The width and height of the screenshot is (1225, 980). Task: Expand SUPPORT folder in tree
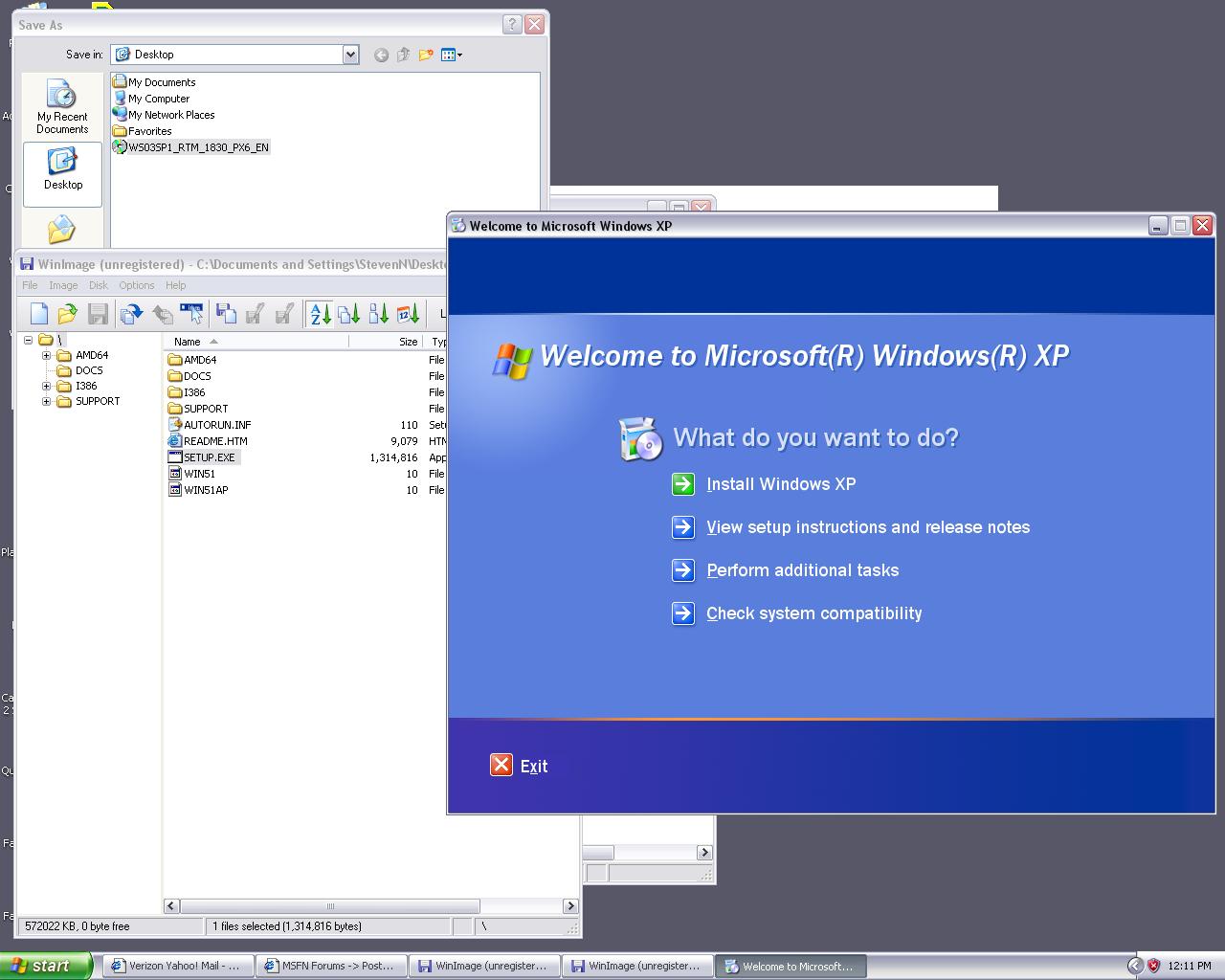coord(46,401)
